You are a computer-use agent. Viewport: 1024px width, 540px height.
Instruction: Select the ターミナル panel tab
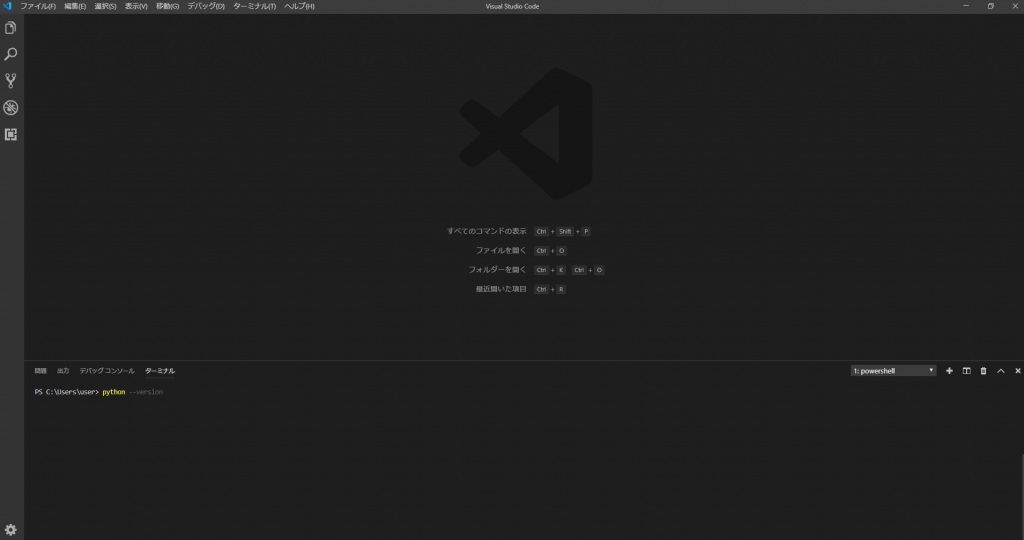pyautogui.click(x=160, y=371)
